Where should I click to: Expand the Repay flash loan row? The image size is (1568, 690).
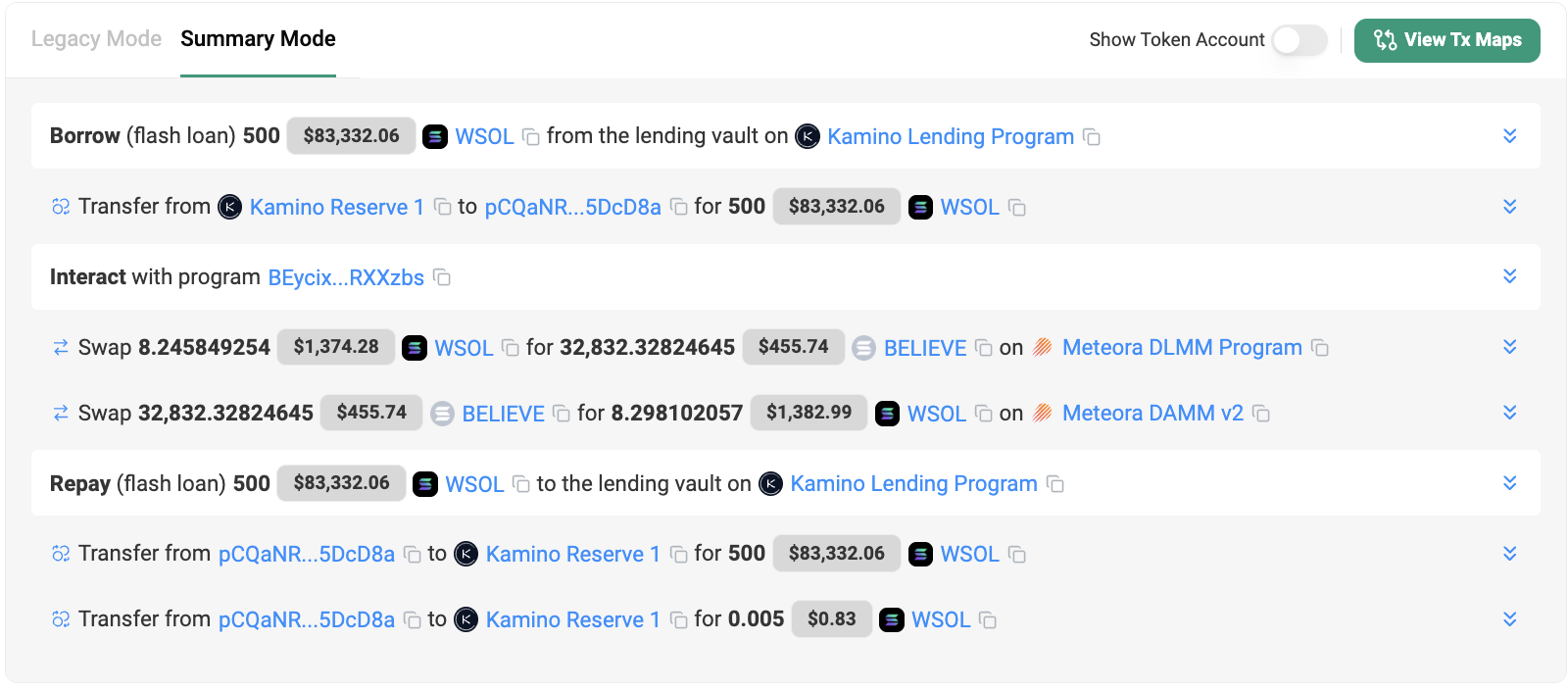[x=1509, y=483]
